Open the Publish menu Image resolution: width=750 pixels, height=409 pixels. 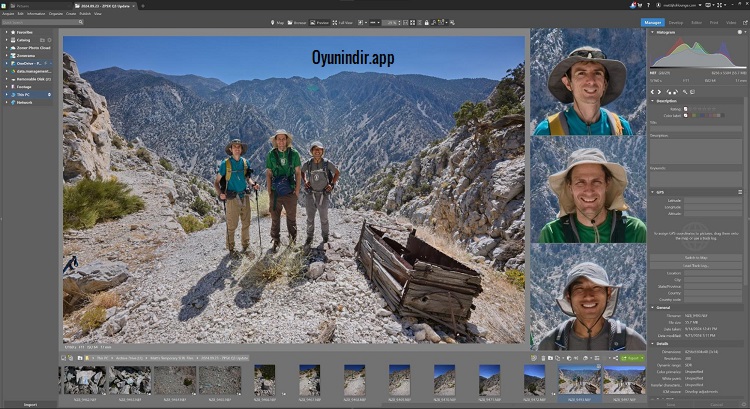[85, 14]
